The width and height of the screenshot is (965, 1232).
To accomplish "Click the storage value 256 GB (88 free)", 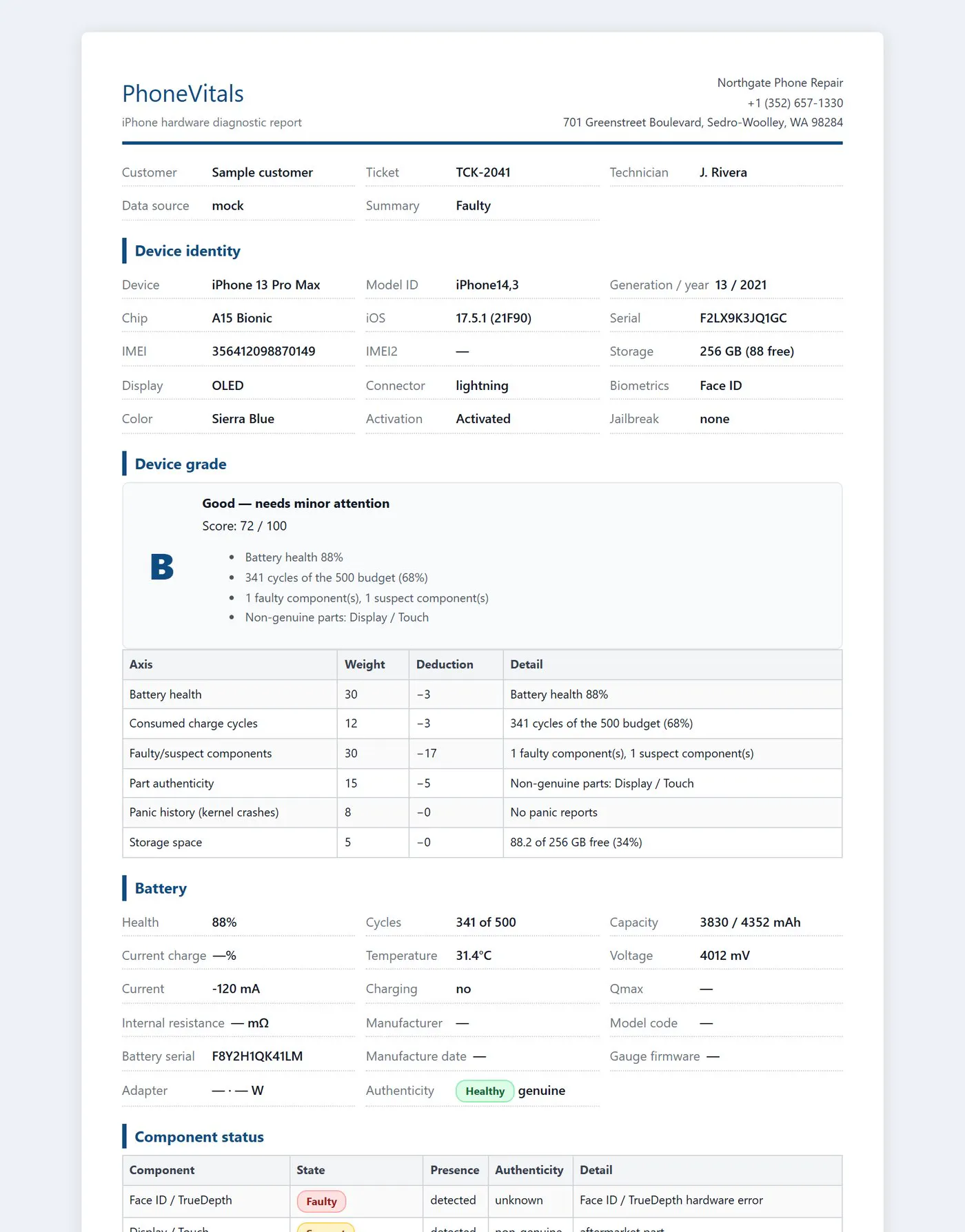I will [746, 351].
